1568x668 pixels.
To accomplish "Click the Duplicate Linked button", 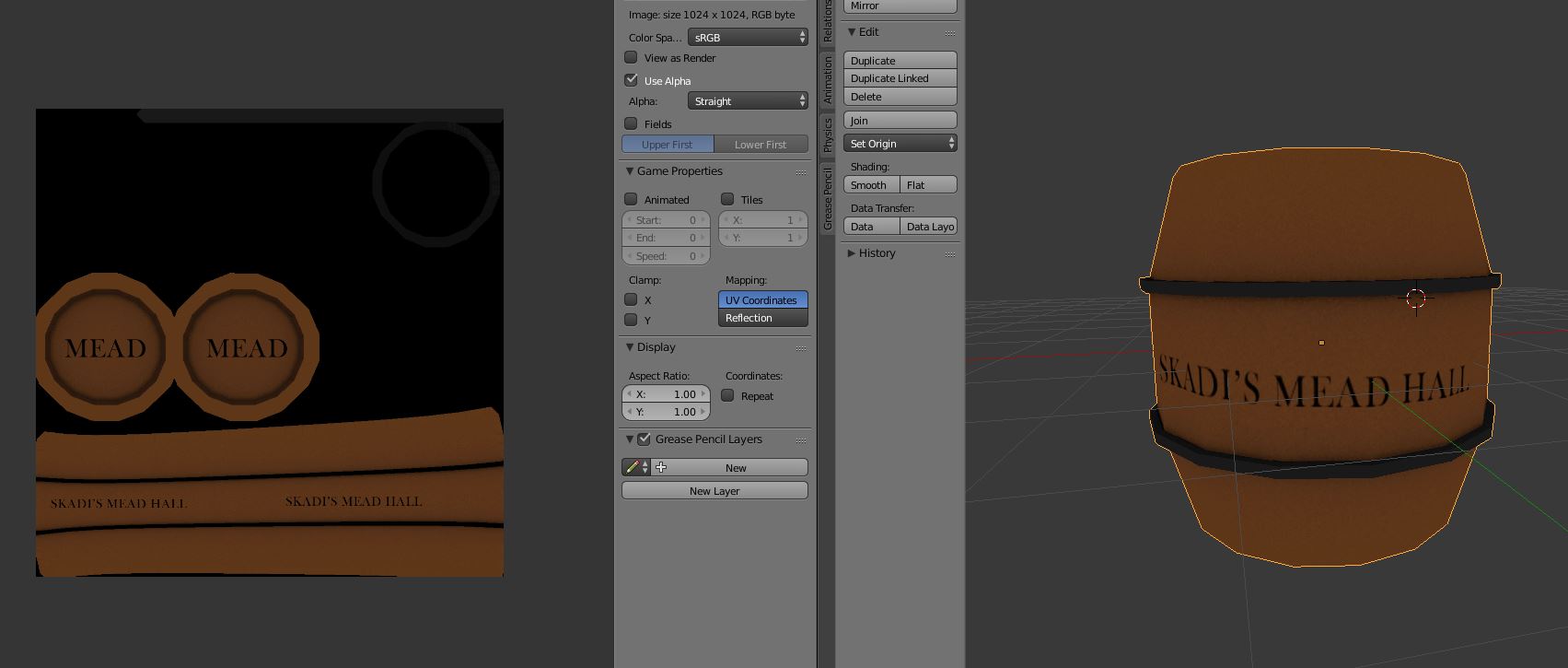I will [x=900, y=78].
